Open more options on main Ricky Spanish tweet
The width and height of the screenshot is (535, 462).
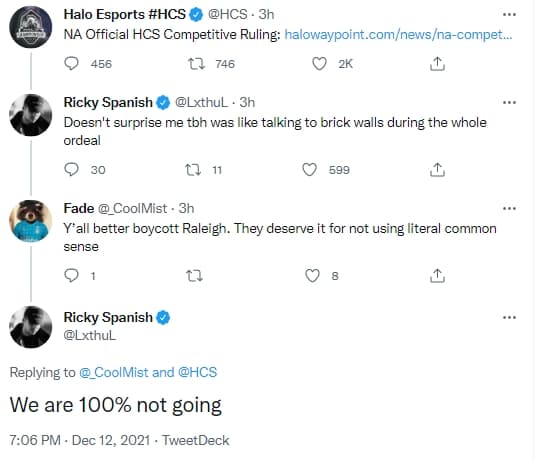tap(509, 317)
